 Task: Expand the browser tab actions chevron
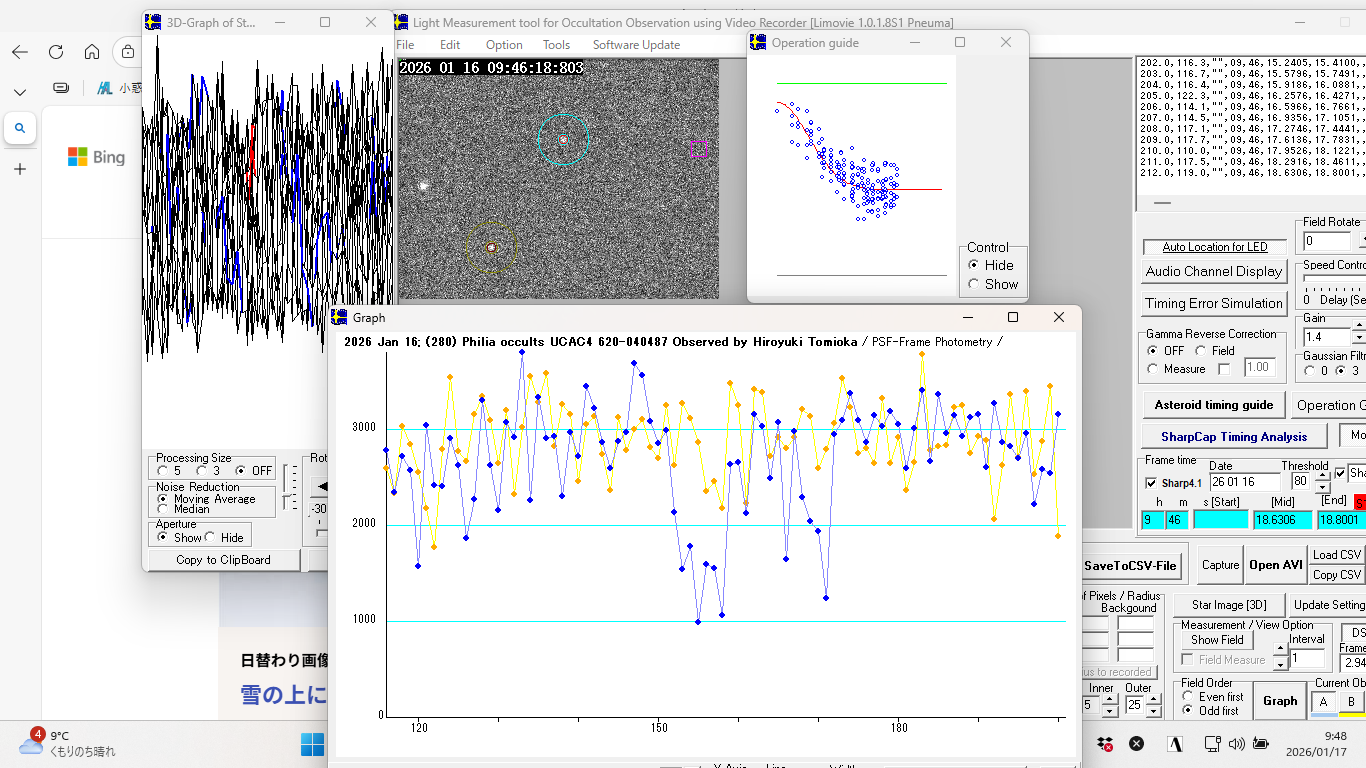coord(20,91)
